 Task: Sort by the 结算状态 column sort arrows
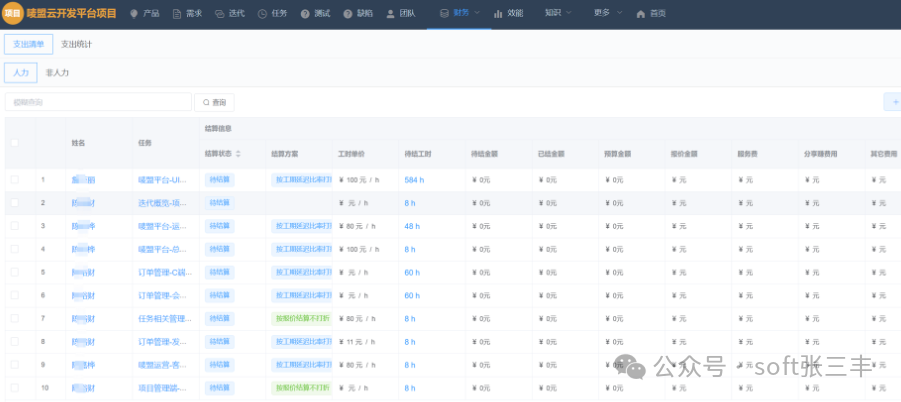238,154
